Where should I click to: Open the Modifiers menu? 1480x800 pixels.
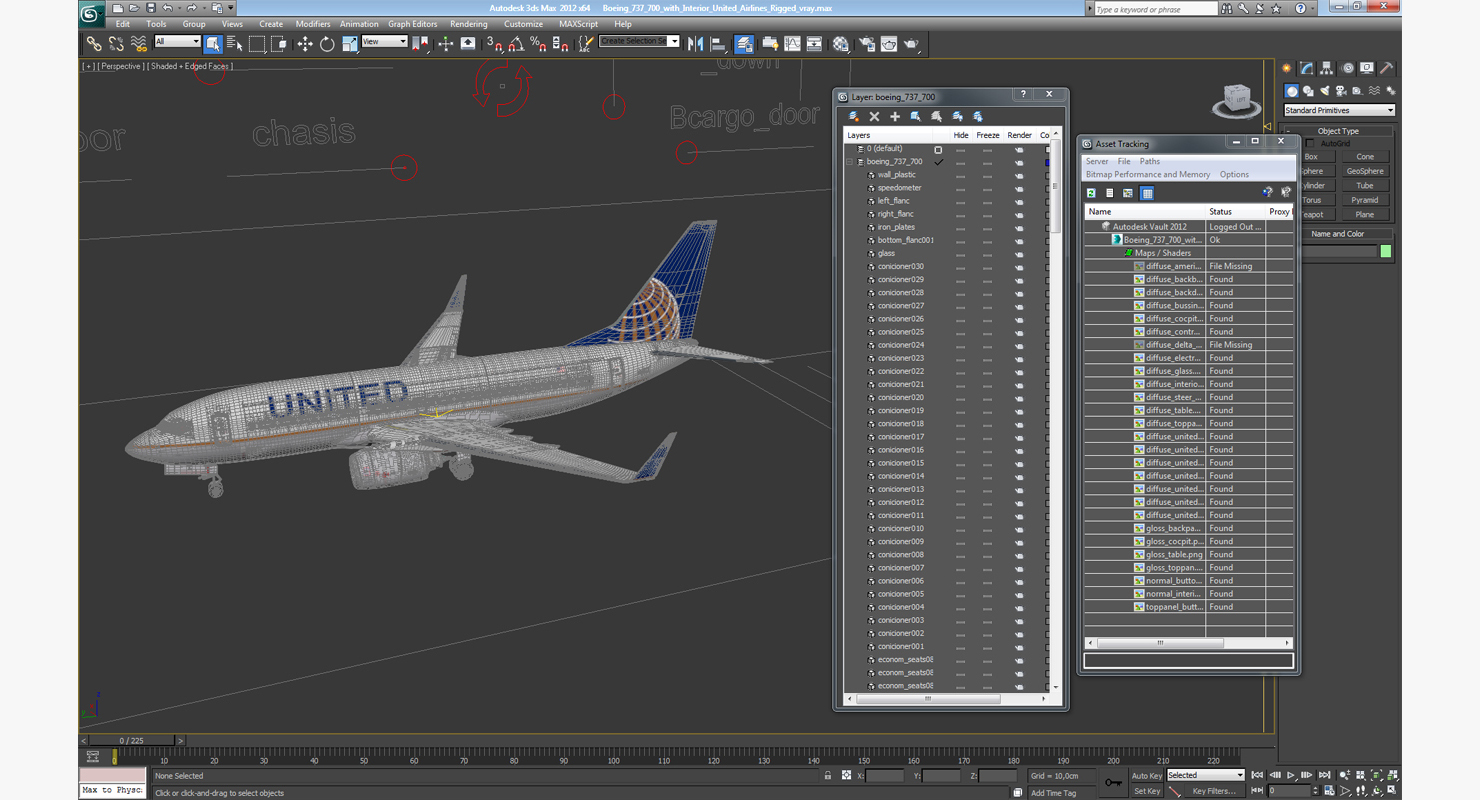point(313,24)
